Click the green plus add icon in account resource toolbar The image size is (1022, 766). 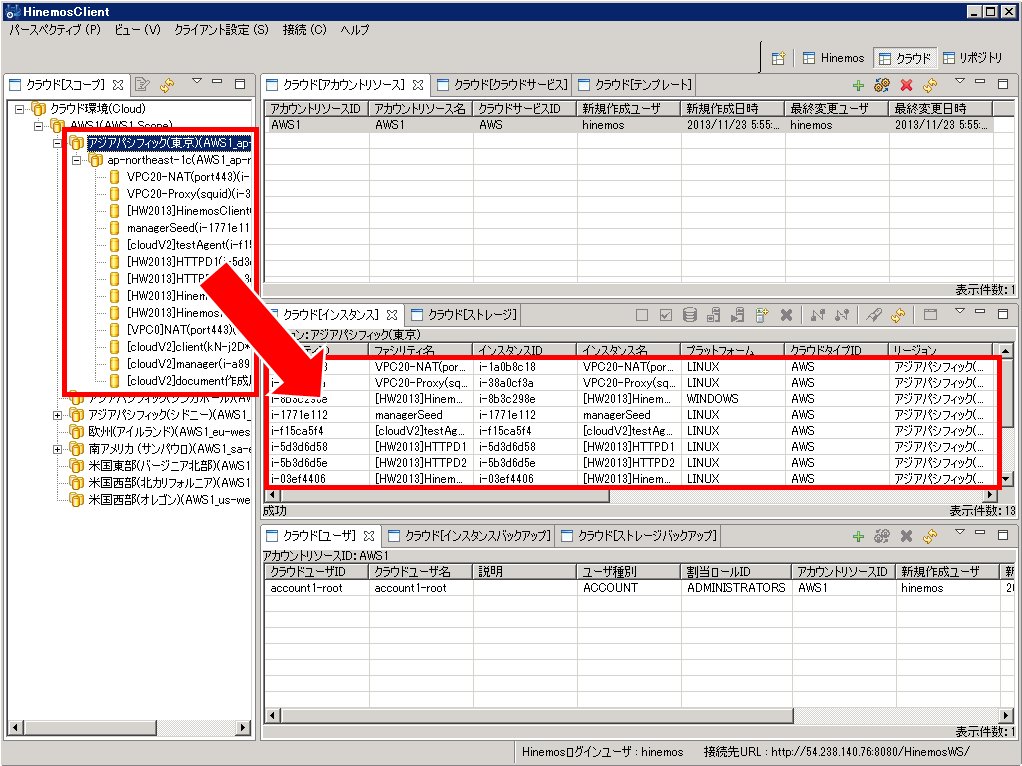pyautogui.click(x=858, y=85)
